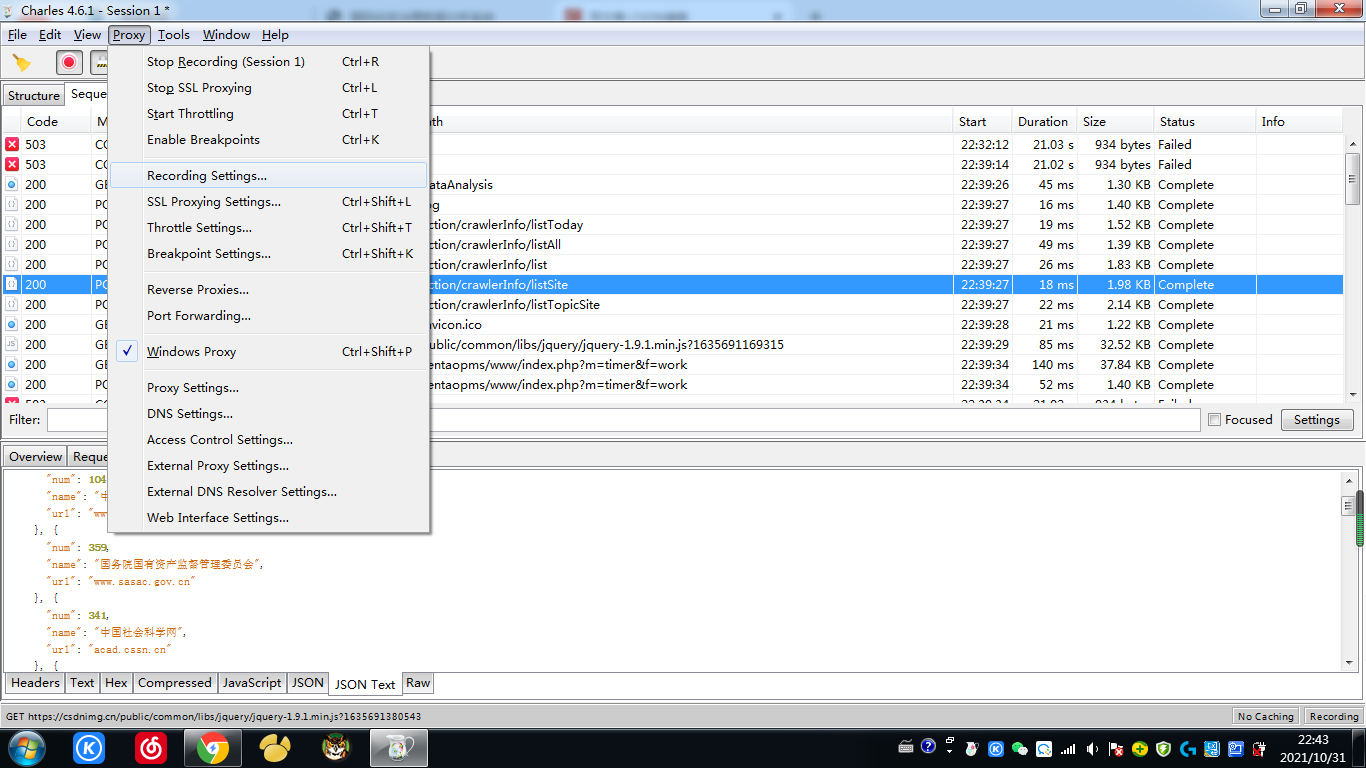Open External Proxy Settings...
This screenshot has height=768, width=1366.
(x=268, y=466)
